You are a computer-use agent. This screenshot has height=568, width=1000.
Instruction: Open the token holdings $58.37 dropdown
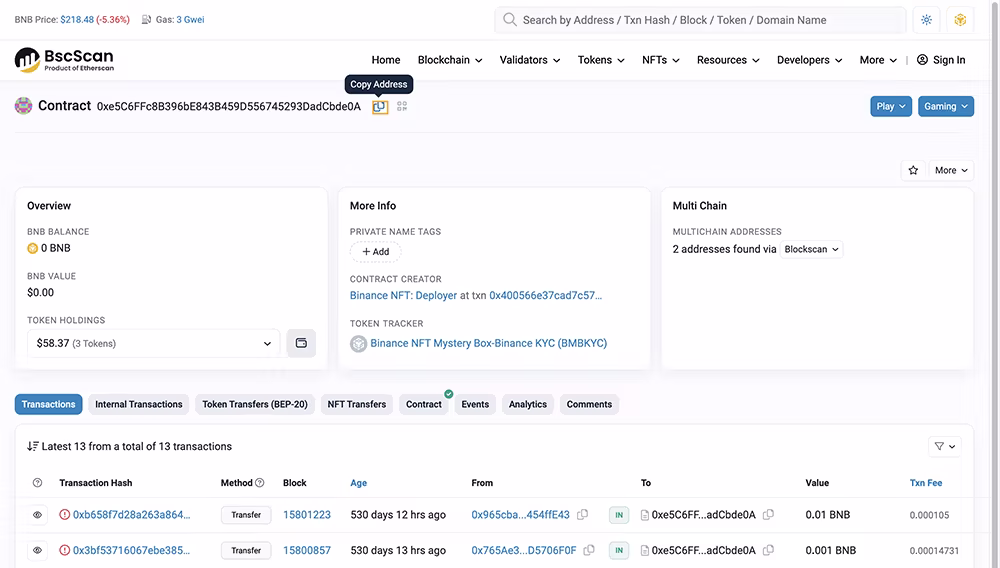[154, 343]
